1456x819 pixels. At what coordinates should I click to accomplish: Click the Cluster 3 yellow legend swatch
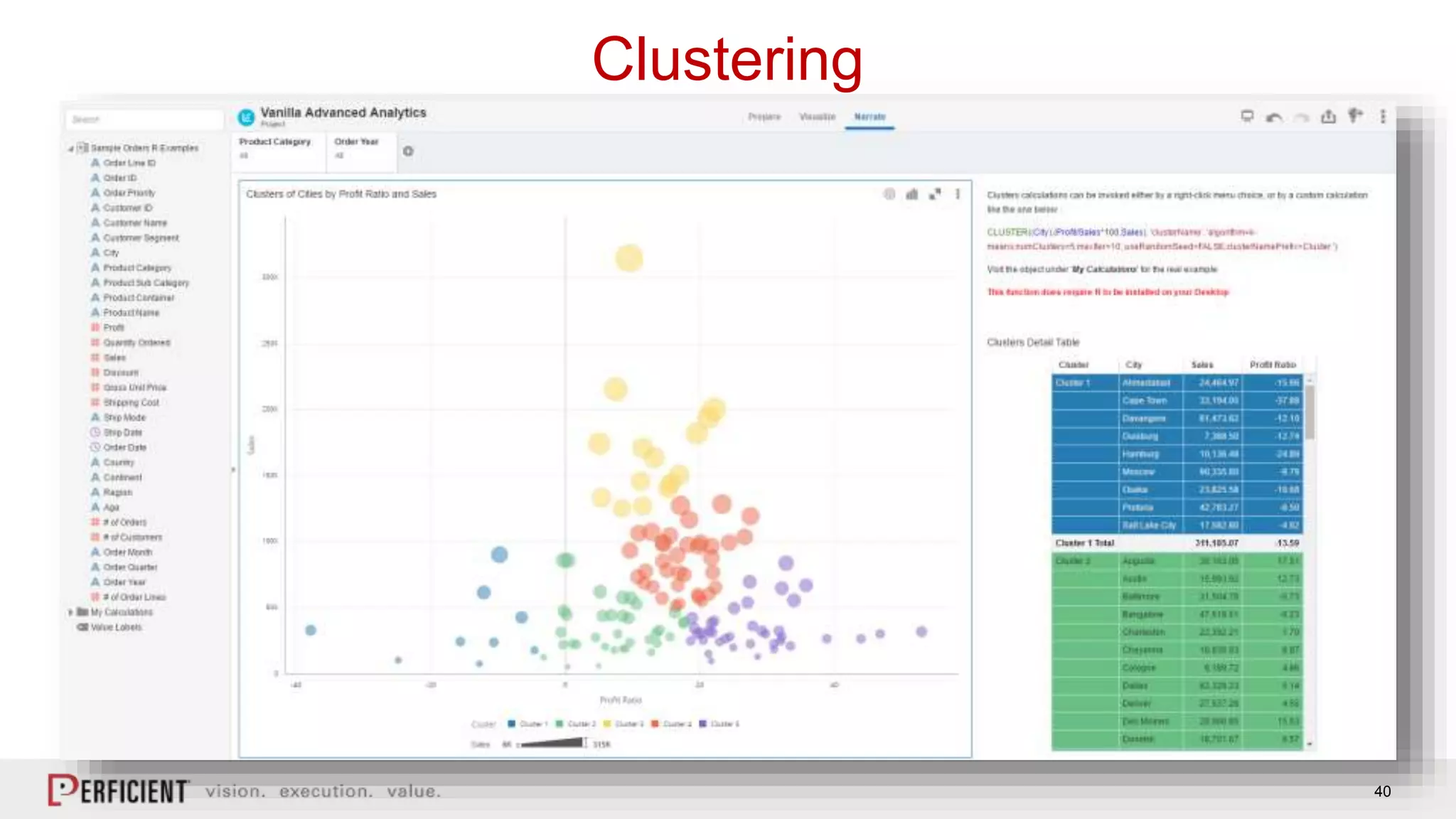[607, 724]
